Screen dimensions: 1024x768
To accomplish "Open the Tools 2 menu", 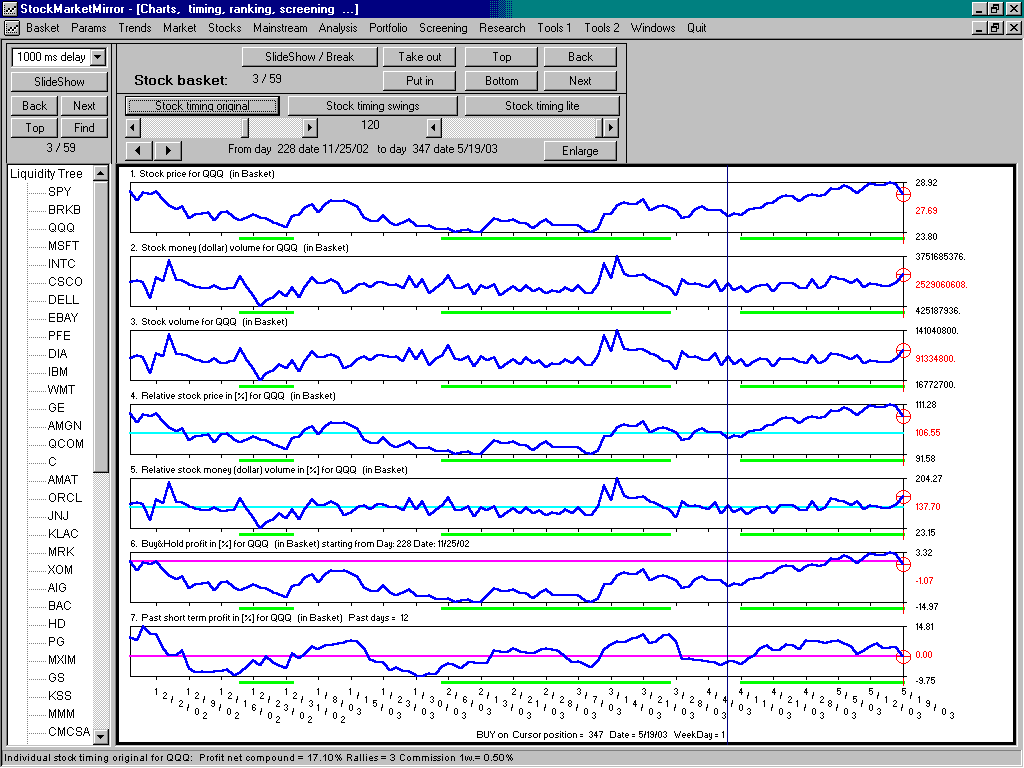I will click(601, 28).
